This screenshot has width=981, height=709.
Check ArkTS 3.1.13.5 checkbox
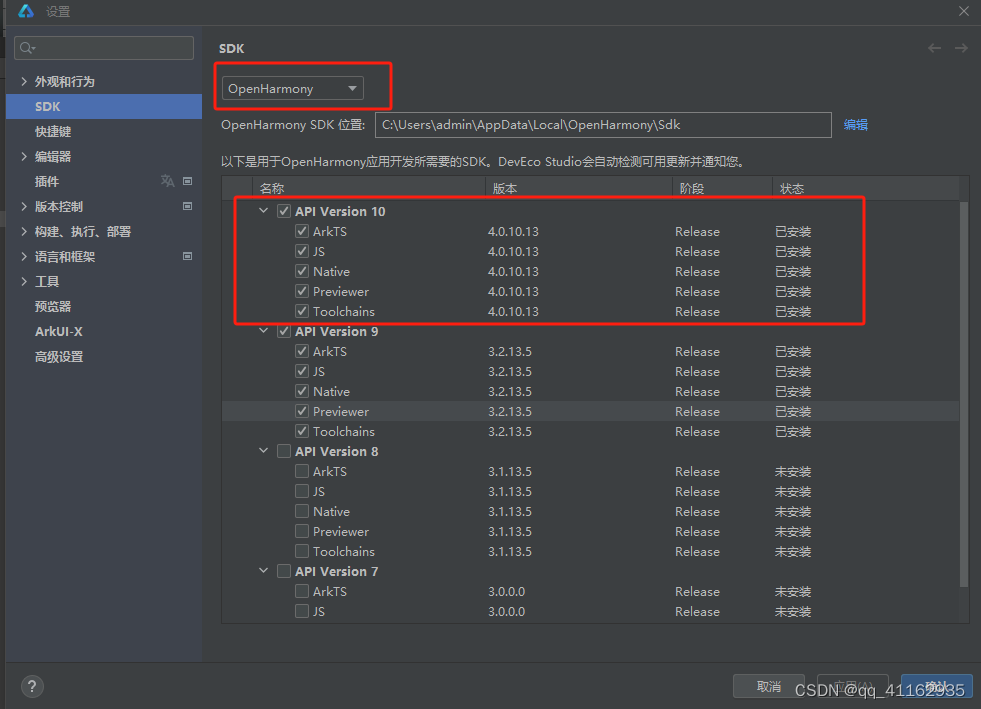click(x=302, y=471)
